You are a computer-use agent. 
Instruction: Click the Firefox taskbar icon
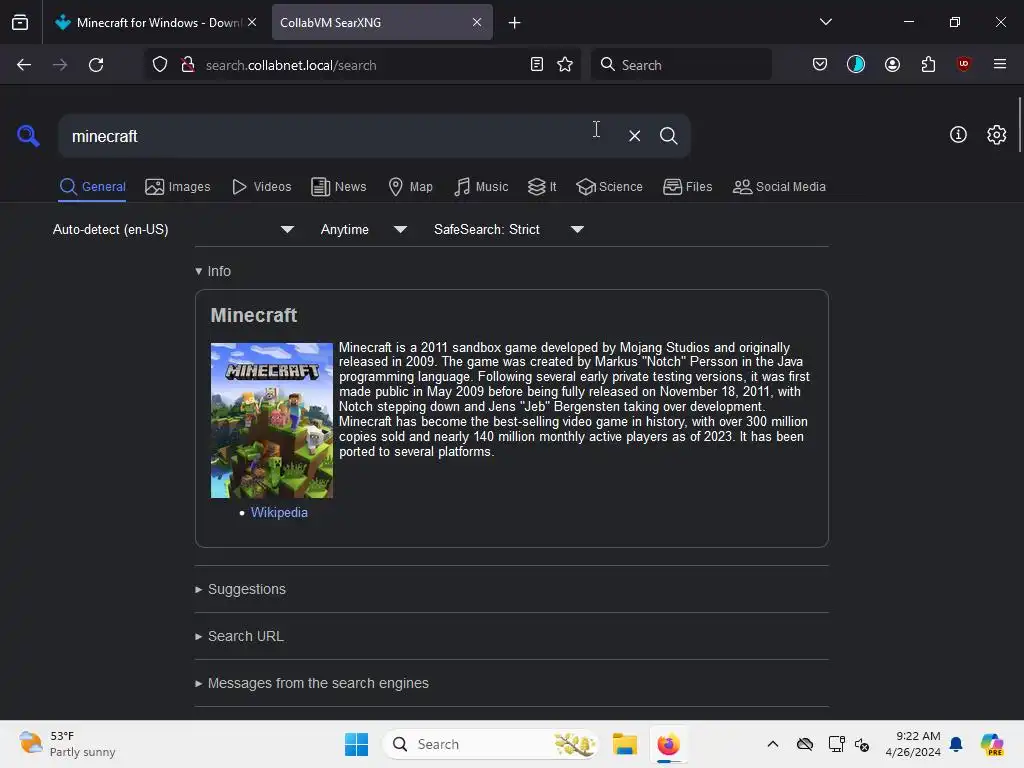pos(668,744)
